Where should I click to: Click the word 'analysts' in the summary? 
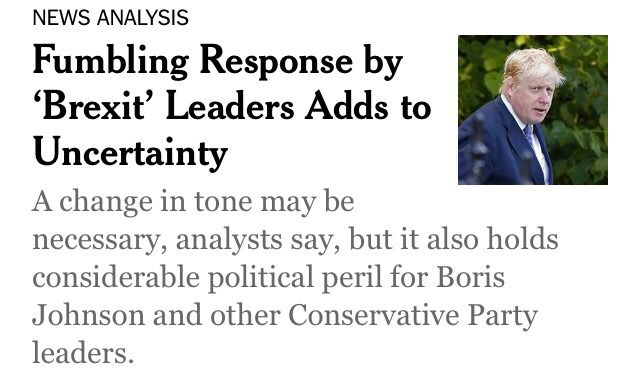229,240
